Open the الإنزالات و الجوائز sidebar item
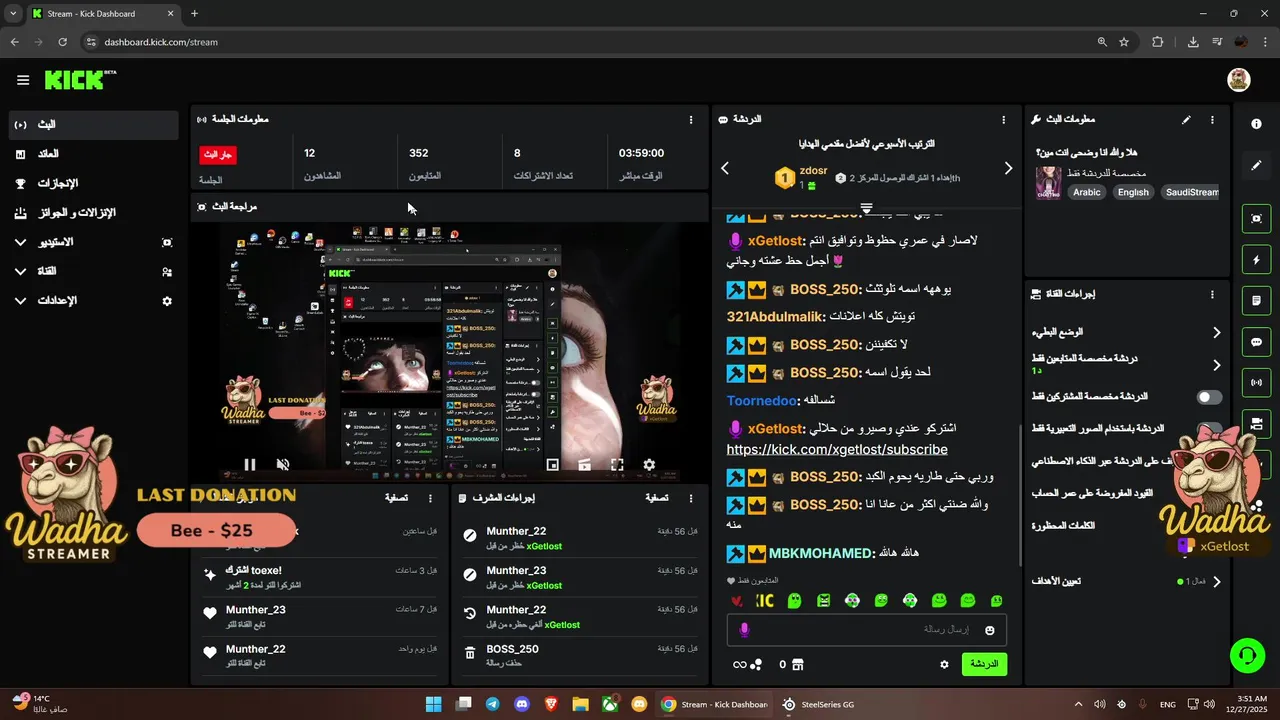The height and width of the screenshot is (720, 1280). [x=95, y=212]
